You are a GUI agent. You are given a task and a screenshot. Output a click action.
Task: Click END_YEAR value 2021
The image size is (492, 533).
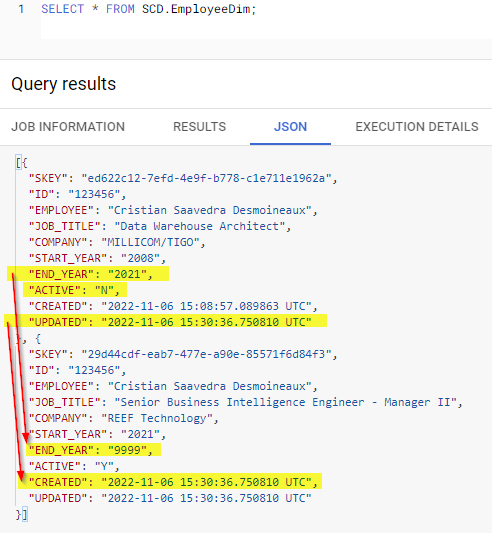[128, 274]
